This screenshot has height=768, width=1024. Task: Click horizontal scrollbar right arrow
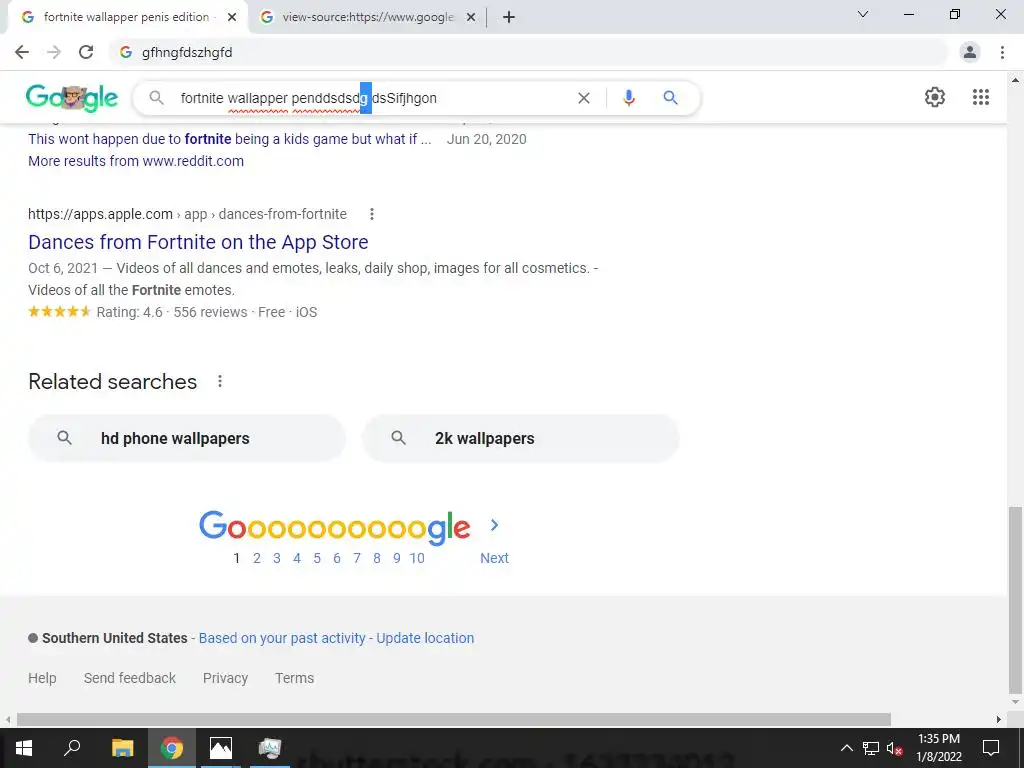tap(999, 720)
